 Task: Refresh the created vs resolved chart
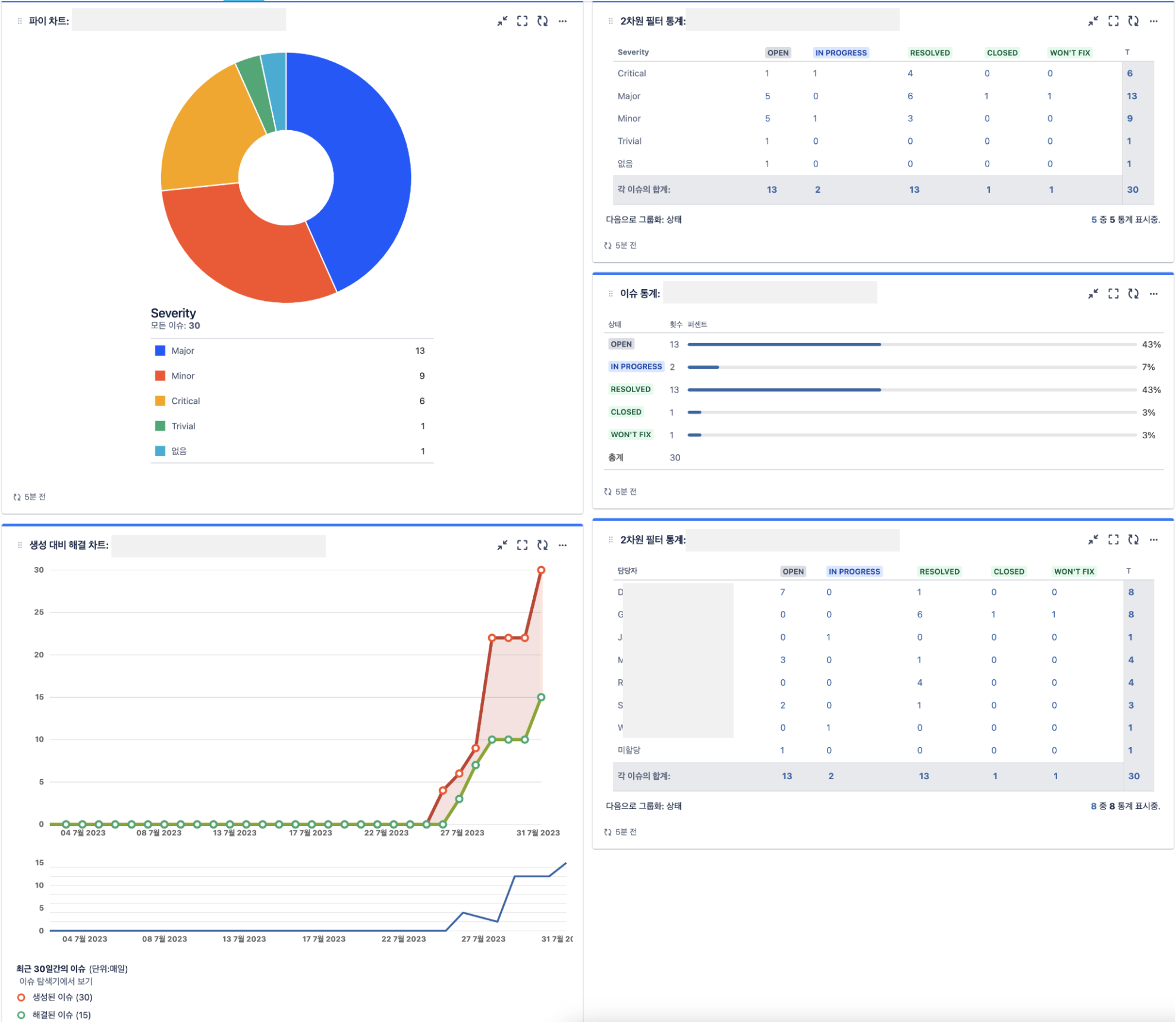tap(542, 545)
